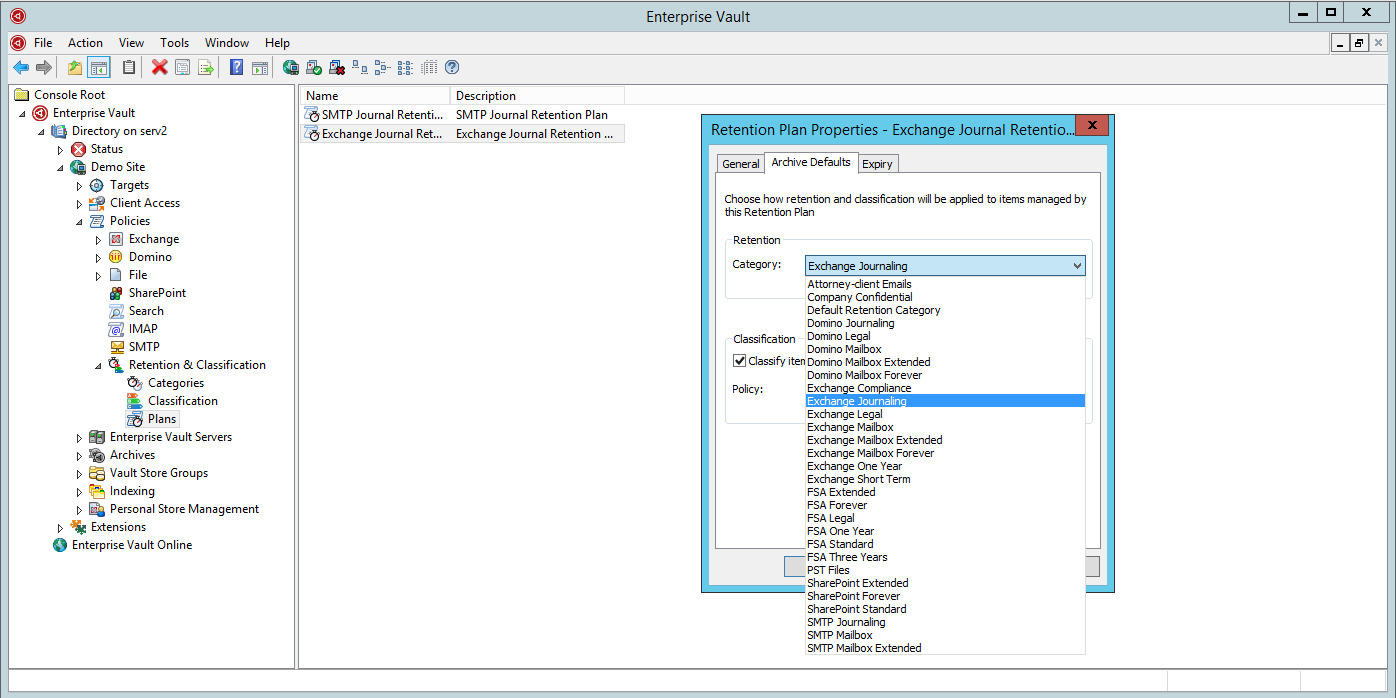1396x698 pixels.
Task: Click the Paste clipboard toolbar icon
Action: click(129, 67)
